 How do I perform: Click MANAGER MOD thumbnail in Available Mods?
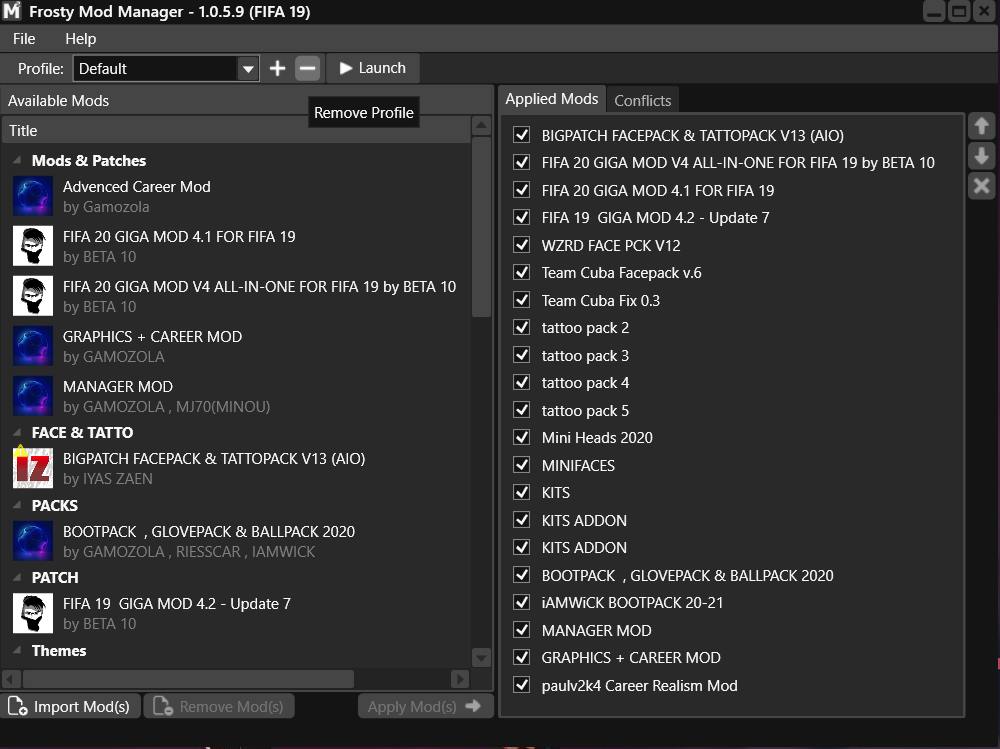click(33, 396)
